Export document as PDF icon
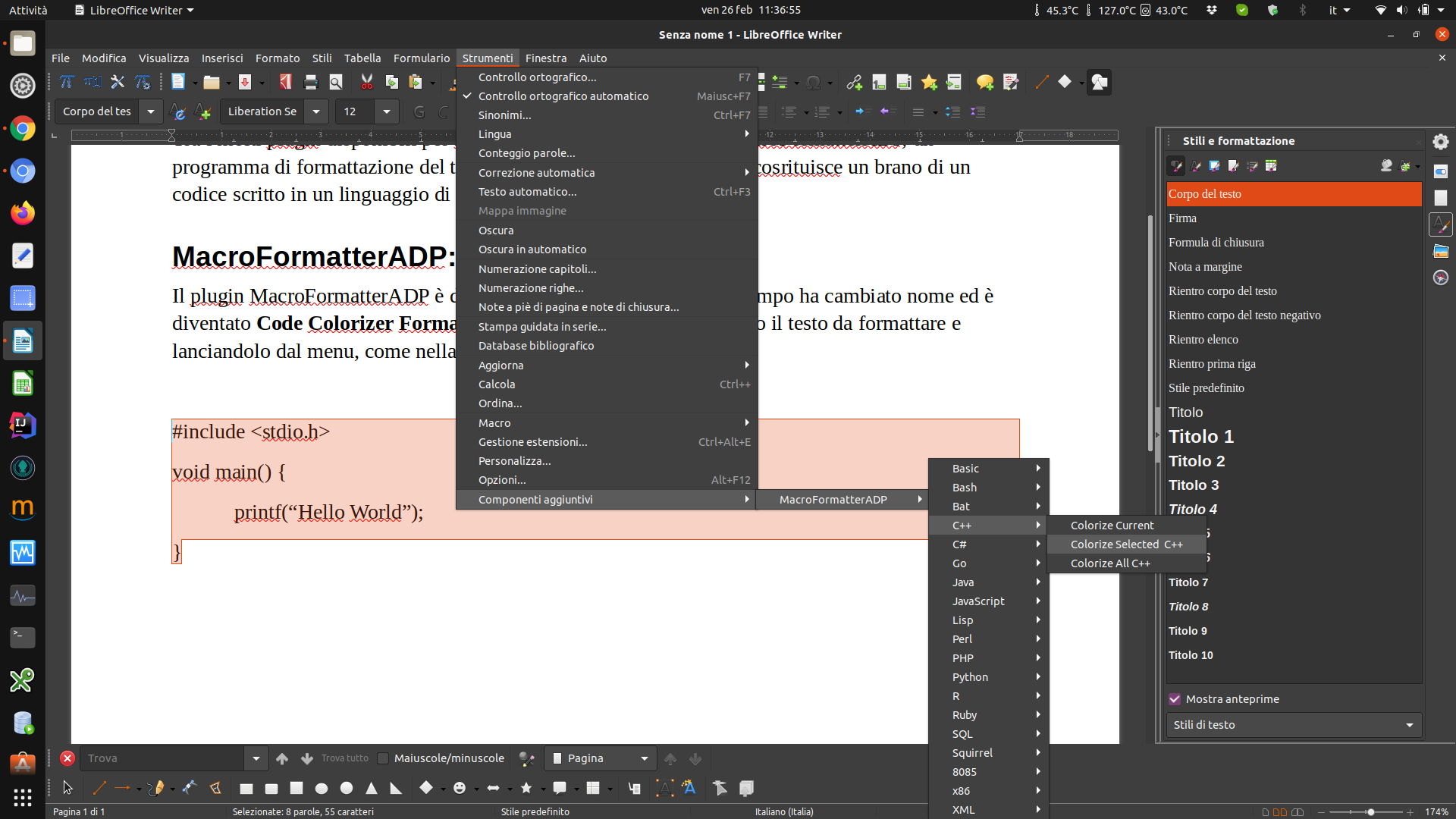 click(285, 82)
